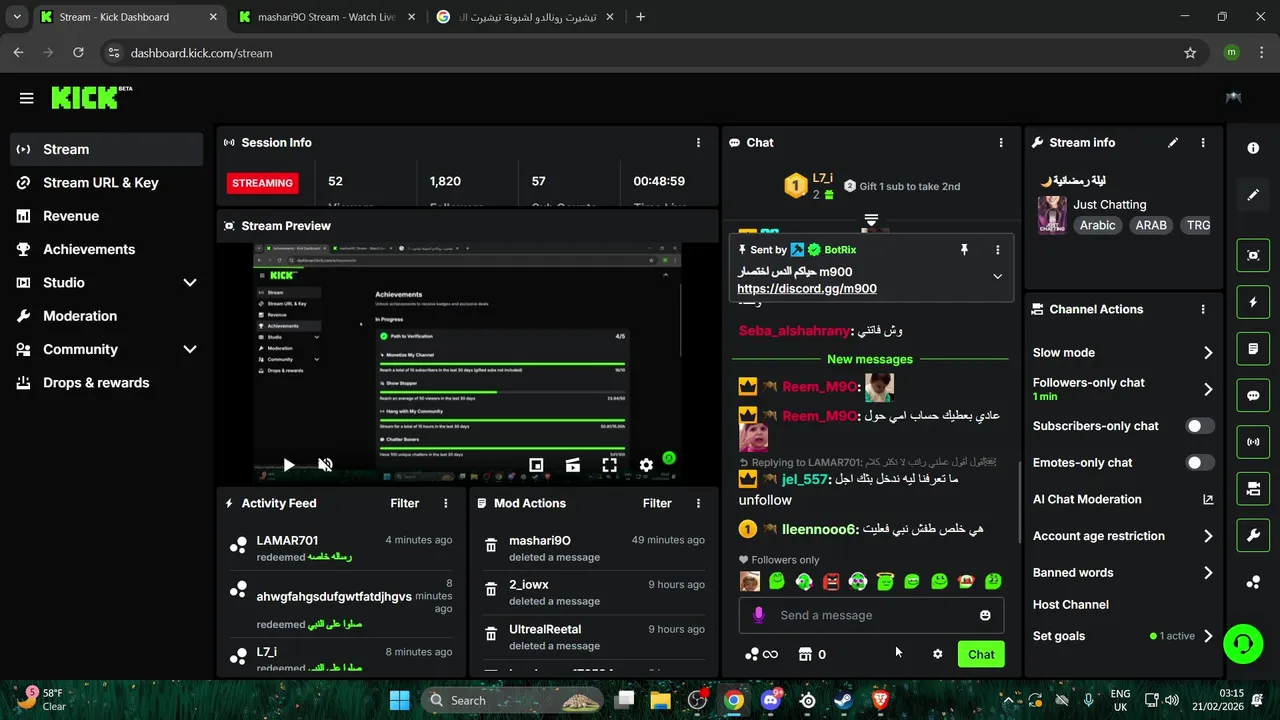Play the stream preview video
1280x720 pixels.
pos(288,465)
